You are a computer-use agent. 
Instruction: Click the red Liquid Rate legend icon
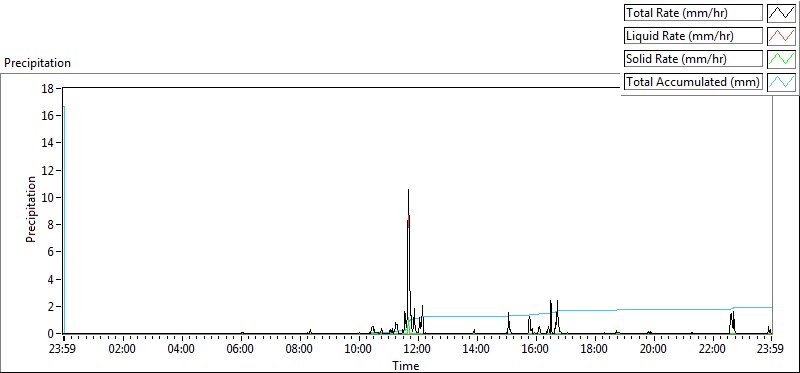tap(781, 36)
